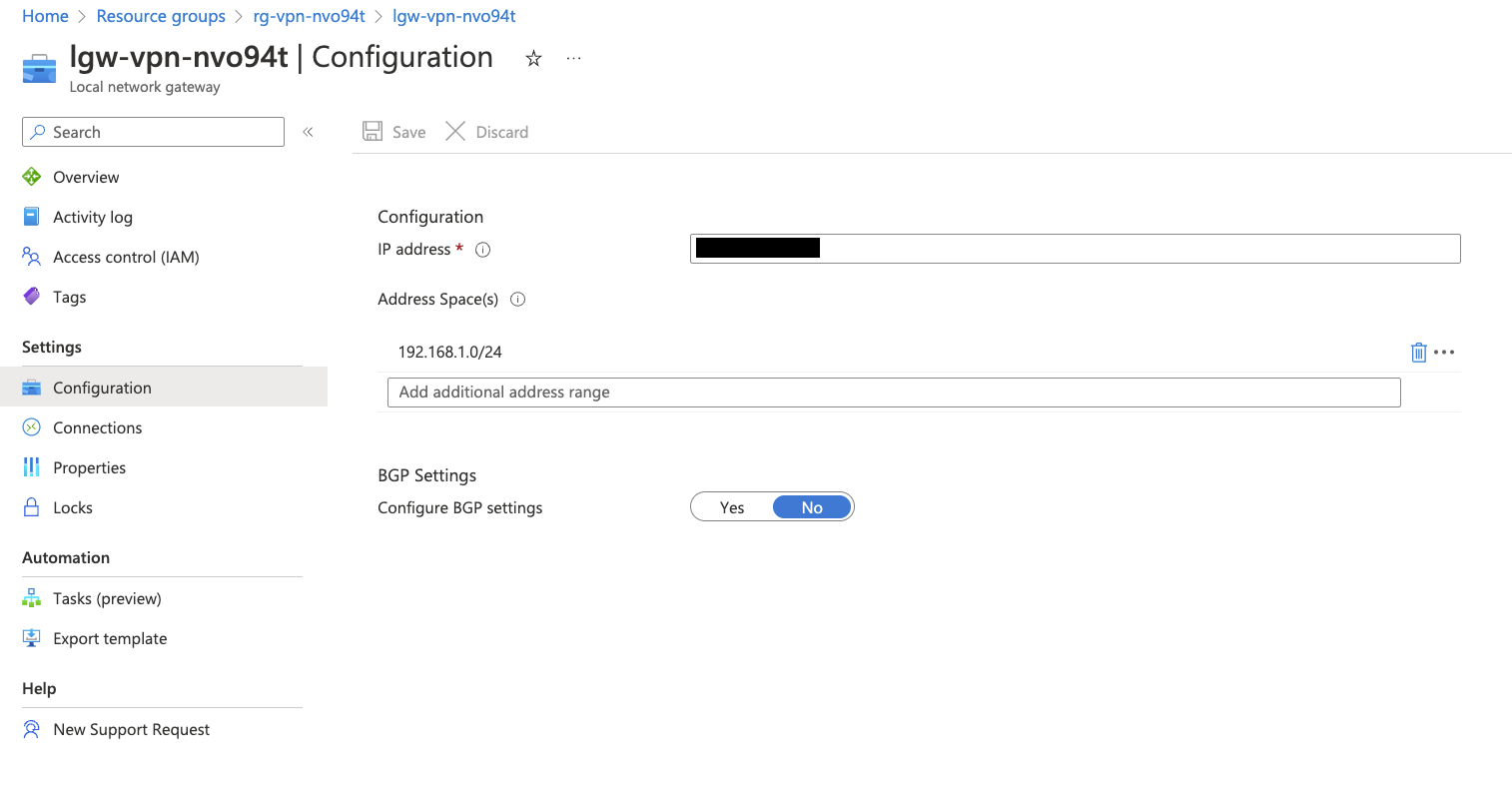Image resolution: width=1512 pixels, height=794 pixels.
Task: Open the Overview menu item
Action: coord(86,177)
